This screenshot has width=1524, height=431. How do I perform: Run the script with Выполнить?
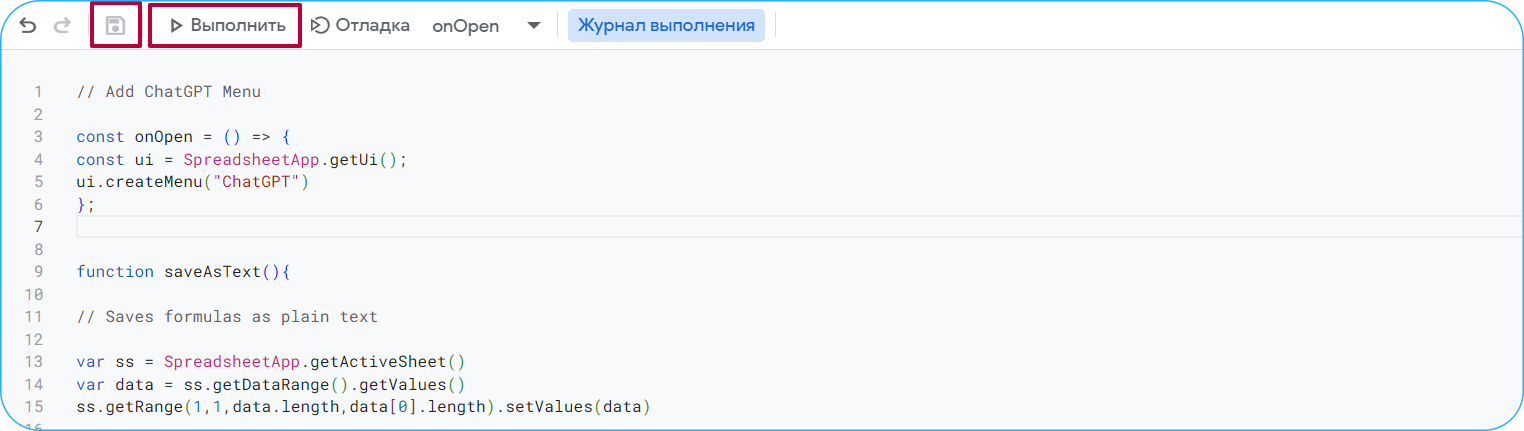[226, 26]
